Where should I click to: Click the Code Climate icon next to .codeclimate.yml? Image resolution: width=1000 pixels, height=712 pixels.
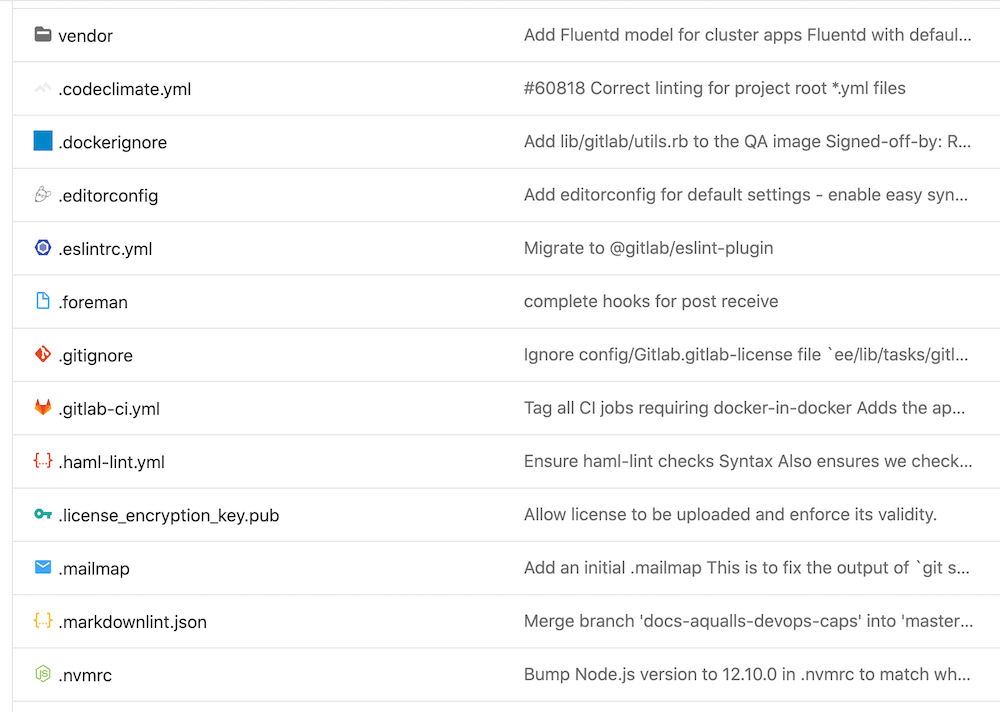click(42, 88)
